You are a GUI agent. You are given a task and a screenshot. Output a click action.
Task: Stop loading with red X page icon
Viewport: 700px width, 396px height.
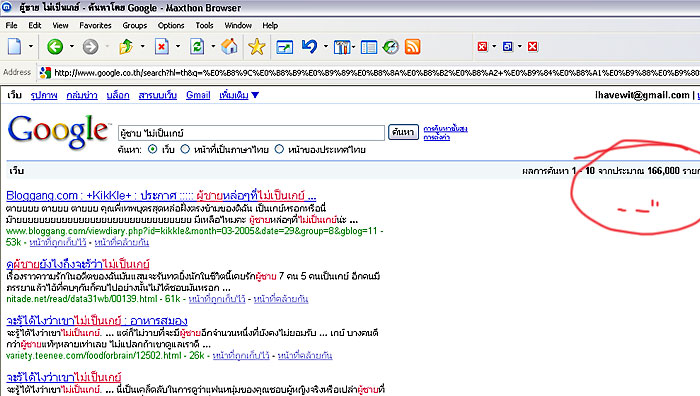coord(162,46)
